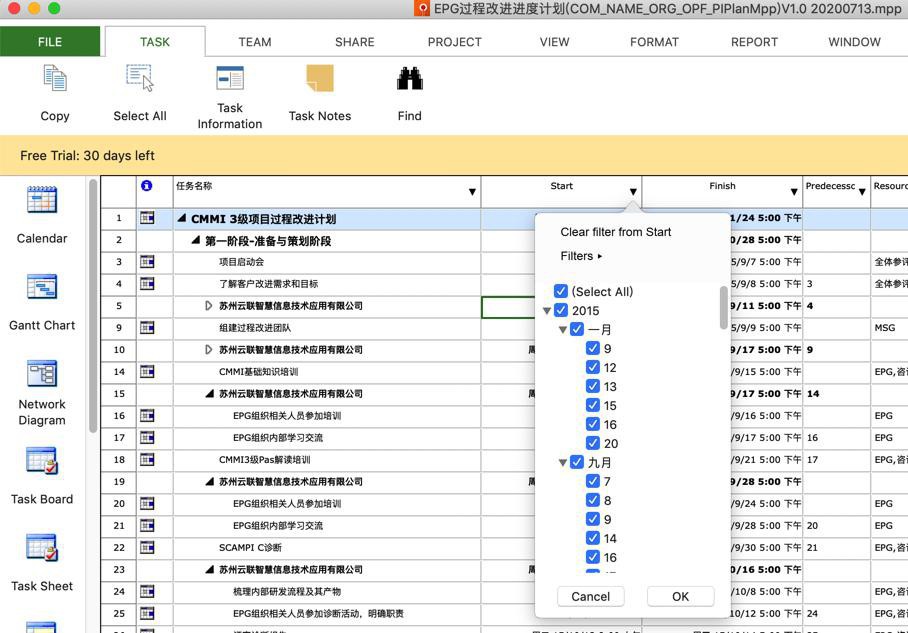Click the indicator icon in row 3
The width and height of the screenshot is (908, 633).
[147, 262]
